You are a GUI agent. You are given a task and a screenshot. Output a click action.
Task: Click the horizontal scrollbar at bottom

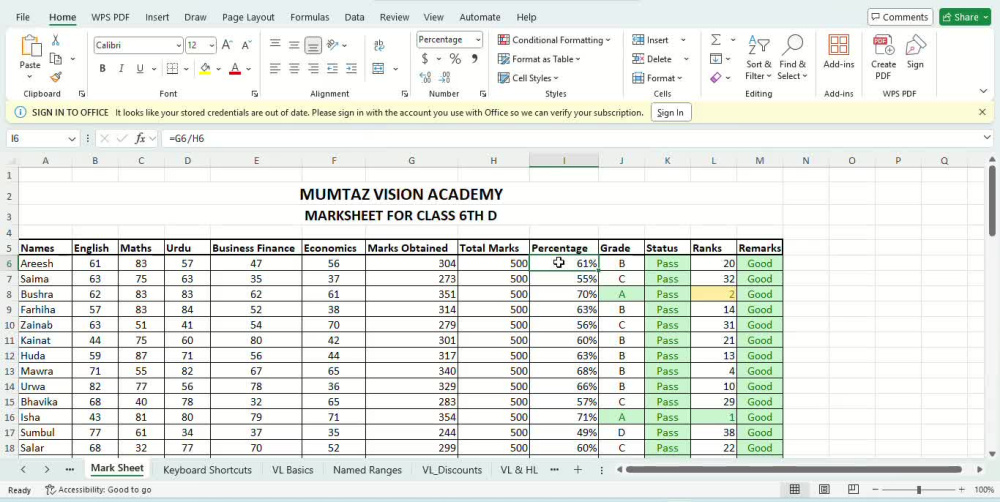(793, 469)
